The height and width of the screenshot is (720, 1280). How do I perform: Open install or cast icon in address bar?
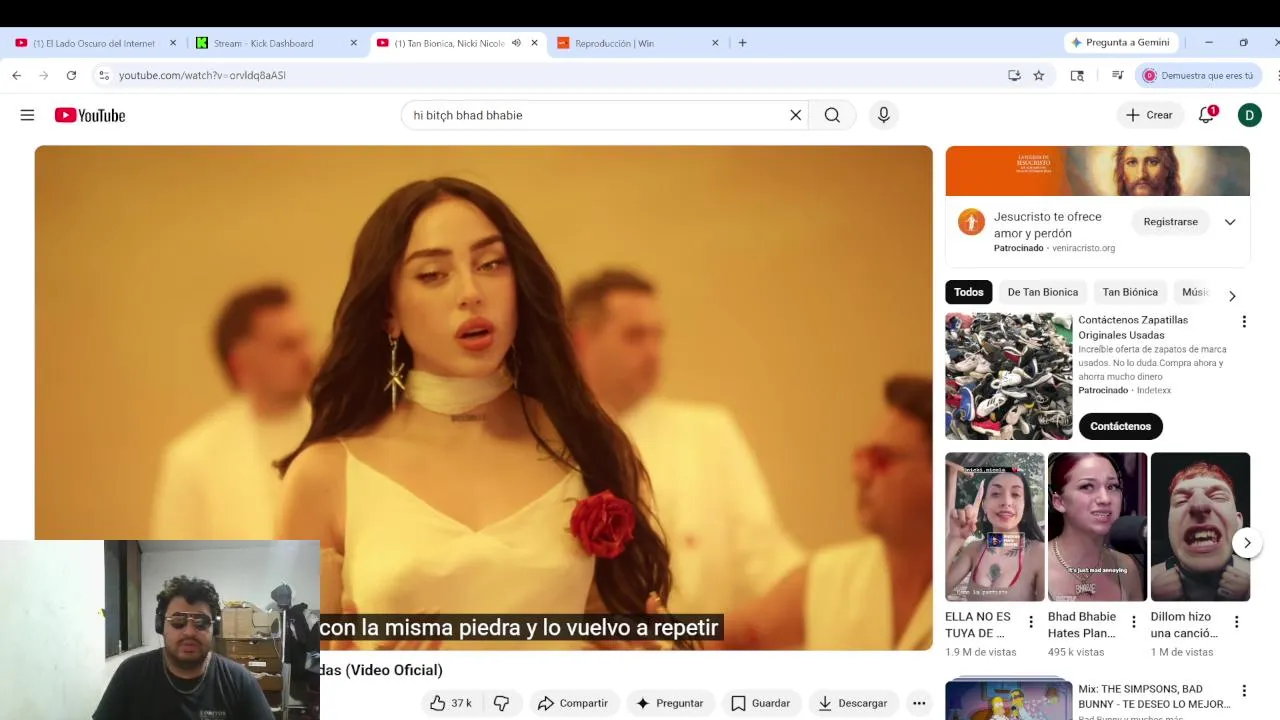(x=1014, y=75)
